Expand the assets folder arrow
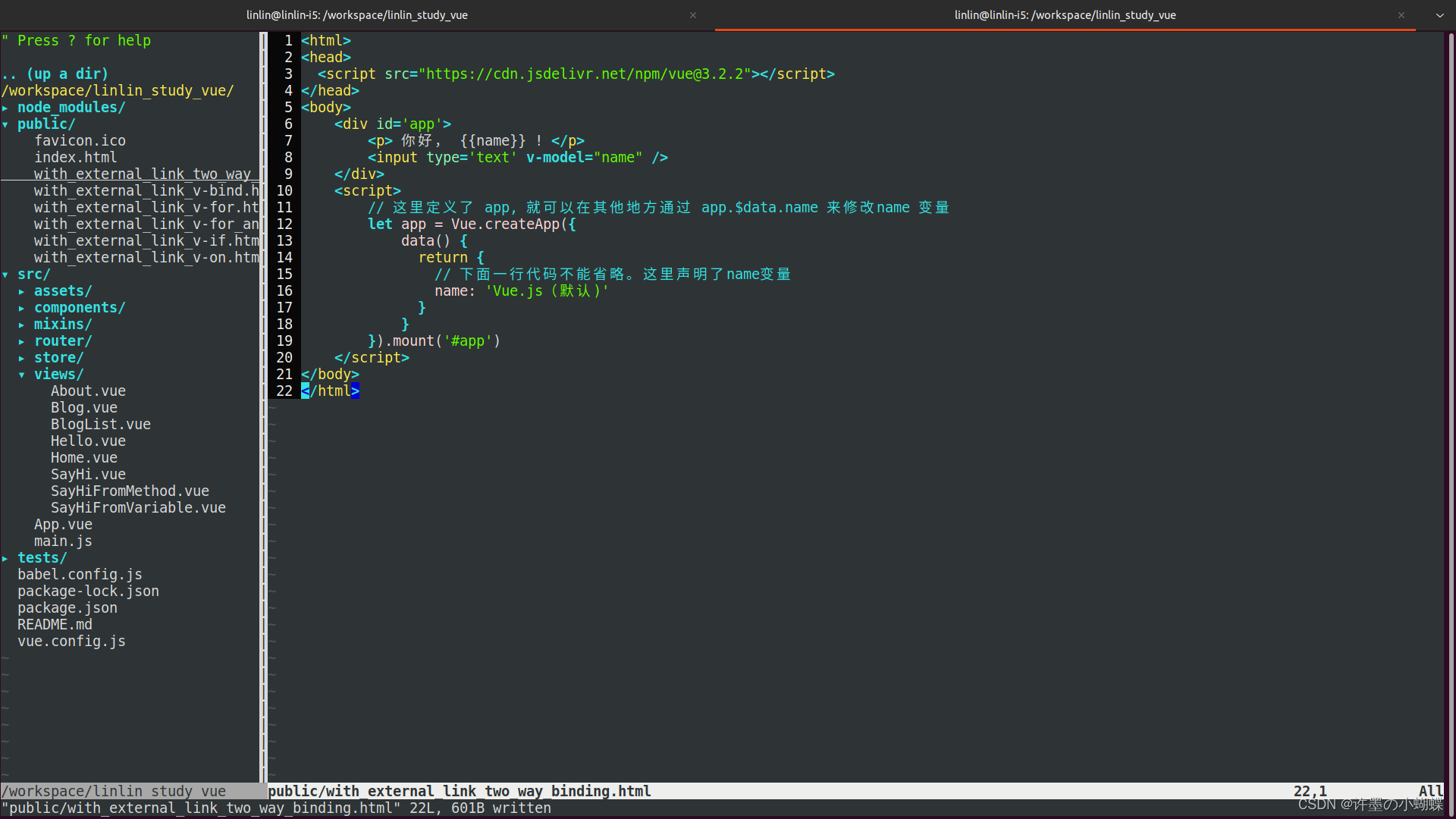Viewport: 1456px width, 819px height. pos(22,291)
